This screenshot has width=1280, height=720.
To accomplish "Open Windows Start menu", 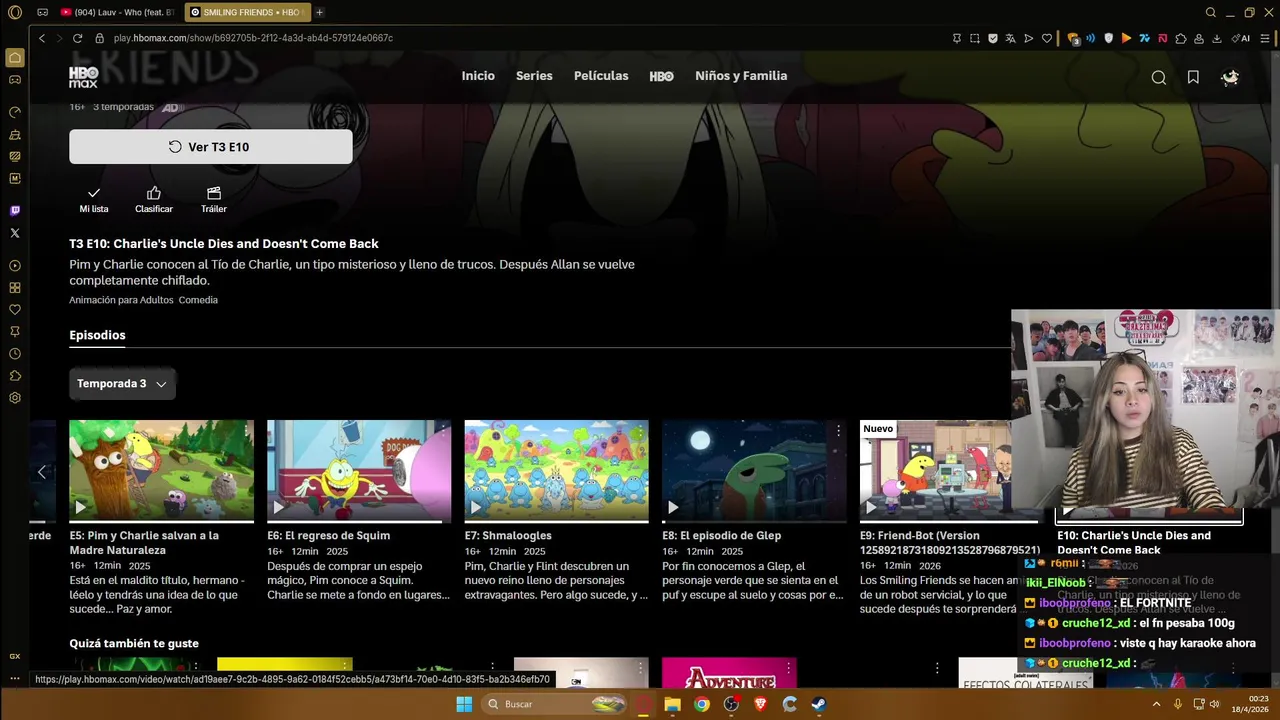I will [x=464, y=704].
